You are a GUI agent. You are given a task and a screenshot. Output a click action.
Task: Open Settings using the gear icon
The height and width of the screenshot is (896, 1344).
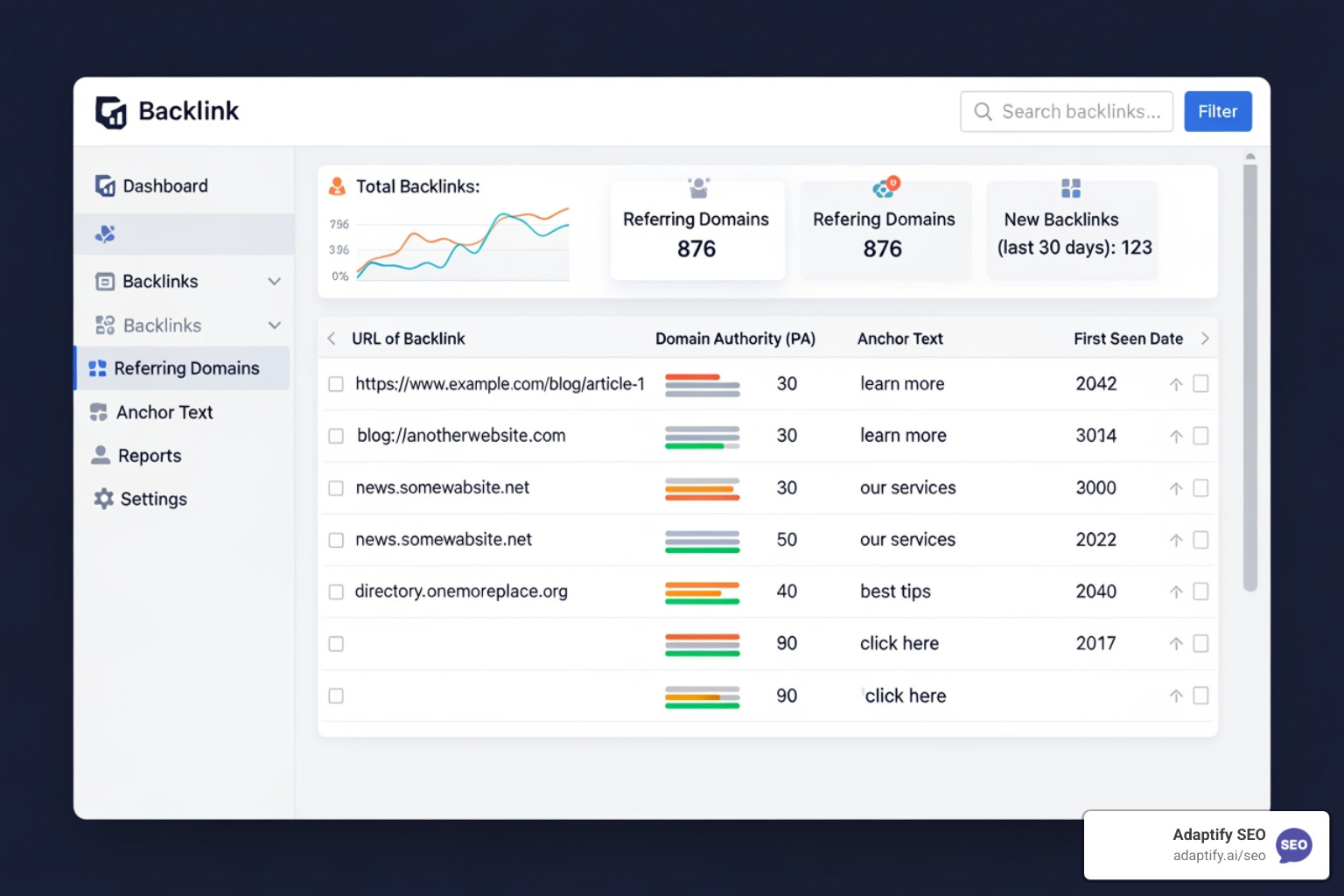(x=103, y=499)
